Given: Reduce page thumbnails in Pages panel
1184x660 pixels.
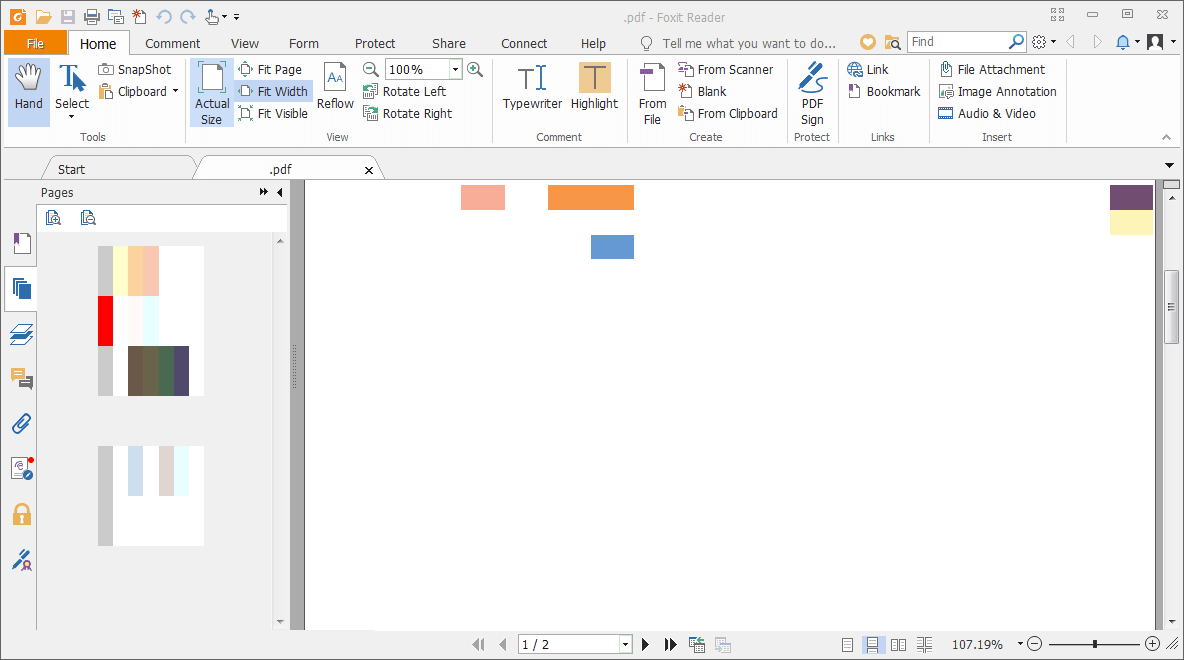Looking at the screenshot, I should tap(88, 218).
